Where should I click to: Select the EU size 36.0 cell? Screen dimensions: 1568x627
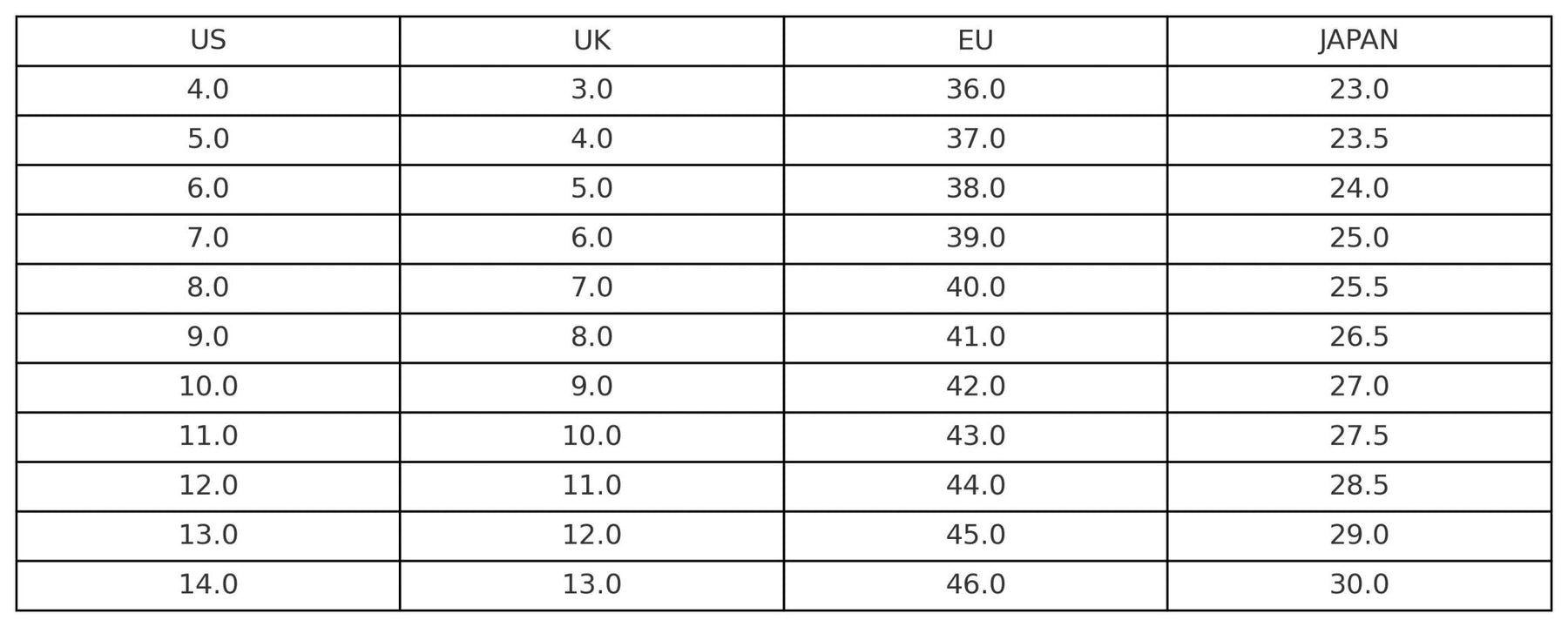click(976, 91)
